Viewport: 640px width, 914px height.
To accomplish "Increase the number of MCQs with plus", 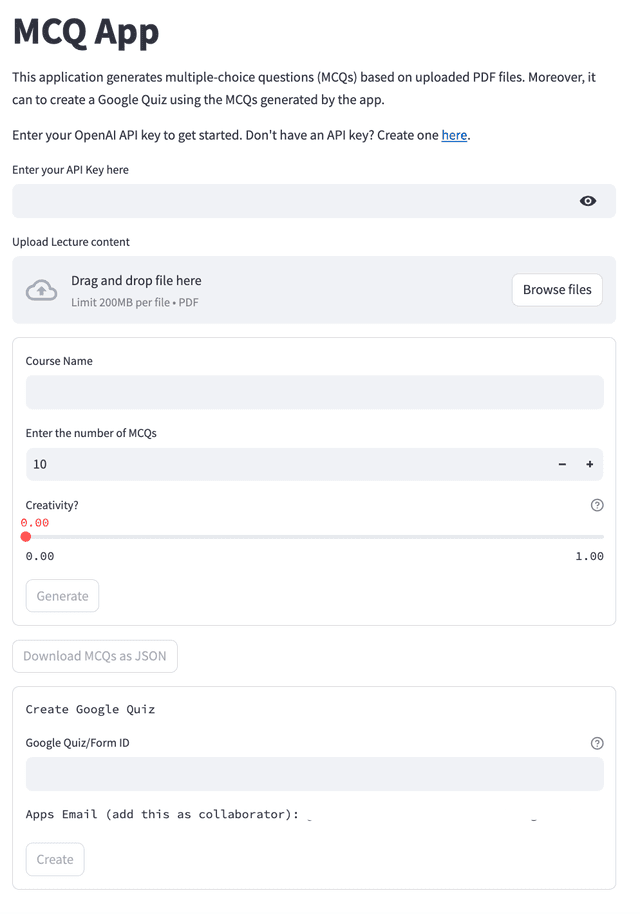I will (590, 464).
